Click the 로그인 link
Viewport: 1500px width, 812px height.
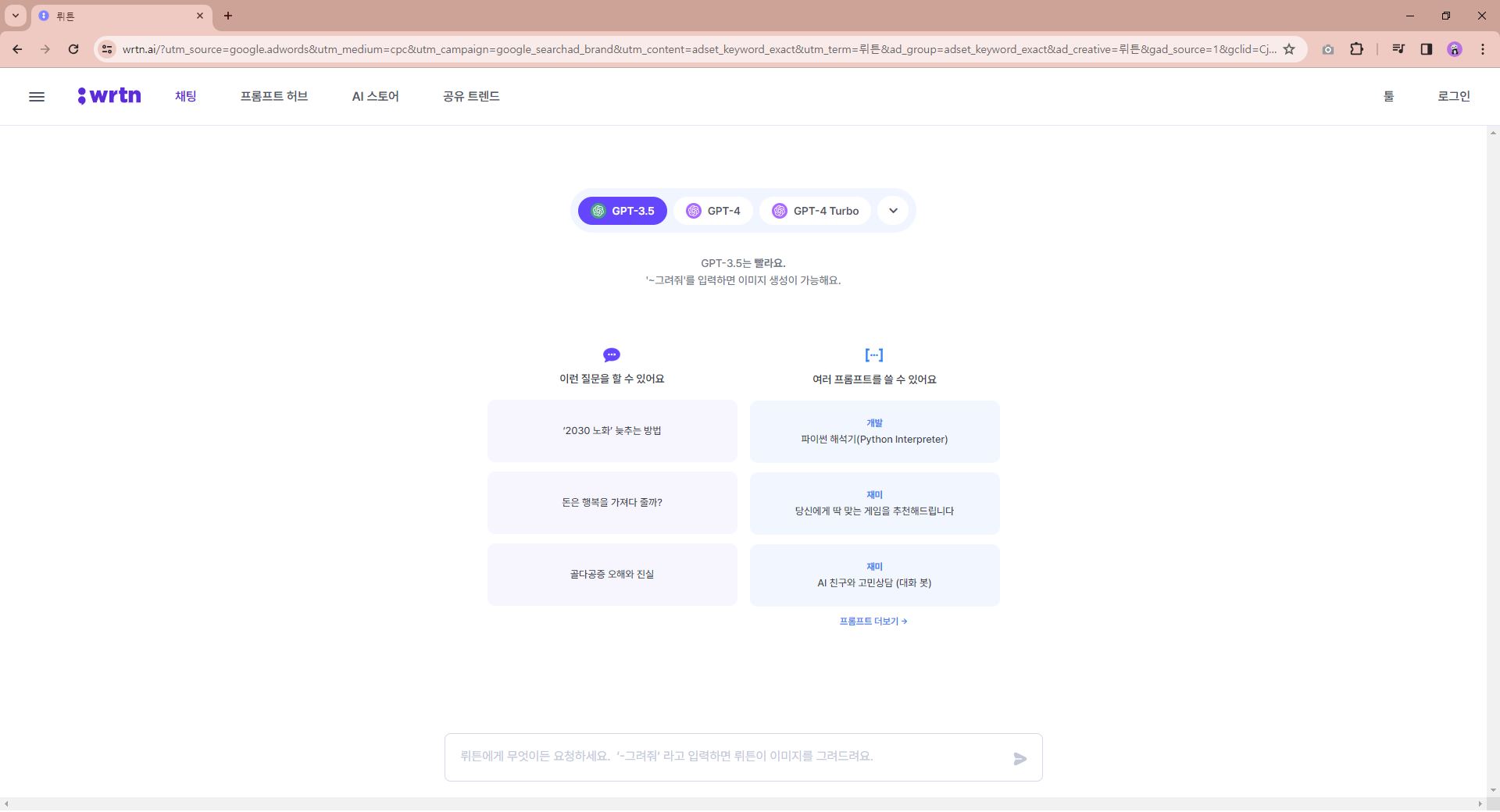coord(1454,96)
